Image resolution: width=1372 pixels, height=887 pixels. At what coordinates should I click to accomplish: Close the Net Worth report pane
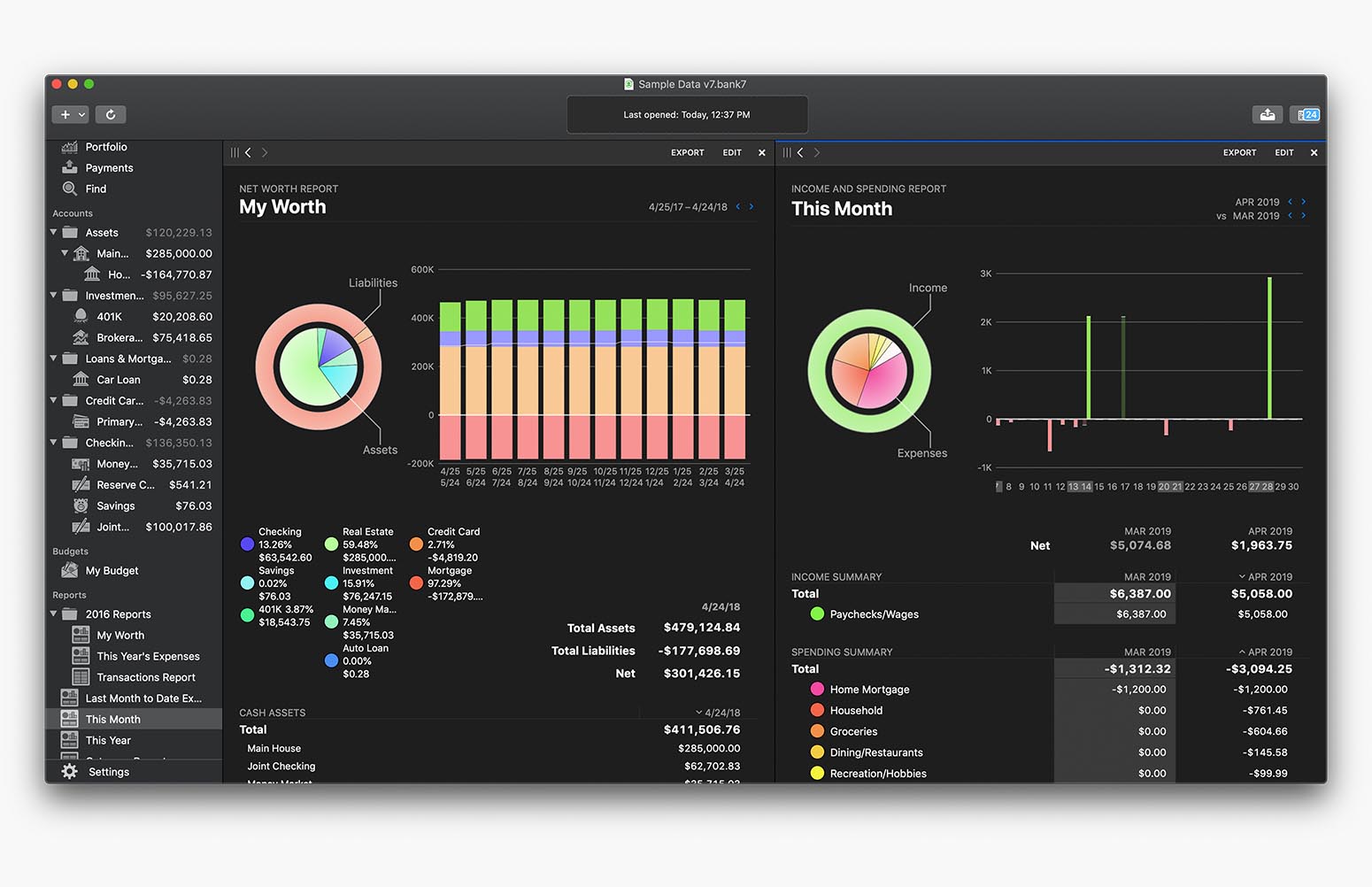761,152
